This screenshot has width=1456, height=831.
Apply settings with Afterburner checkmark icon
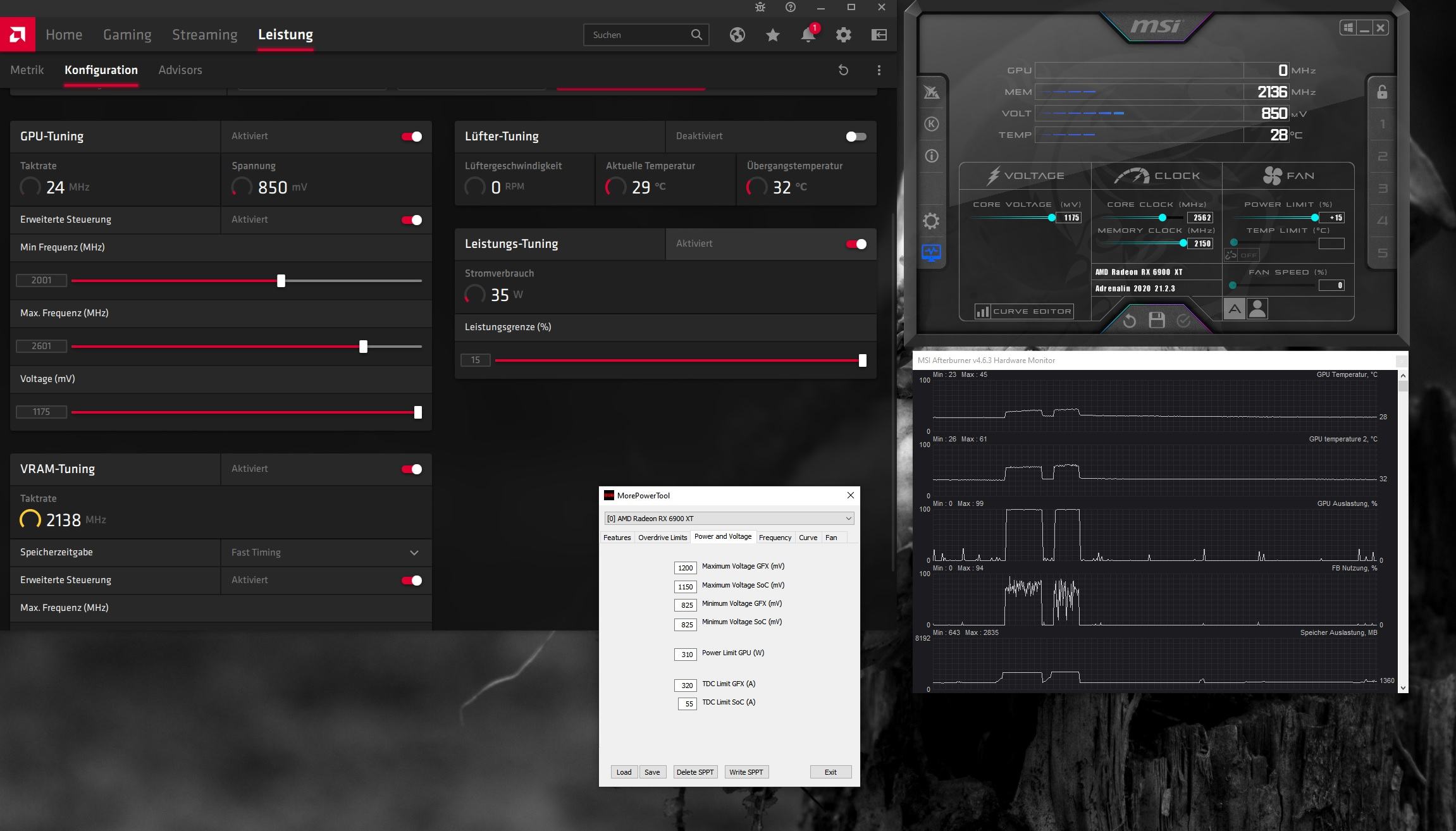(1183, 321)
